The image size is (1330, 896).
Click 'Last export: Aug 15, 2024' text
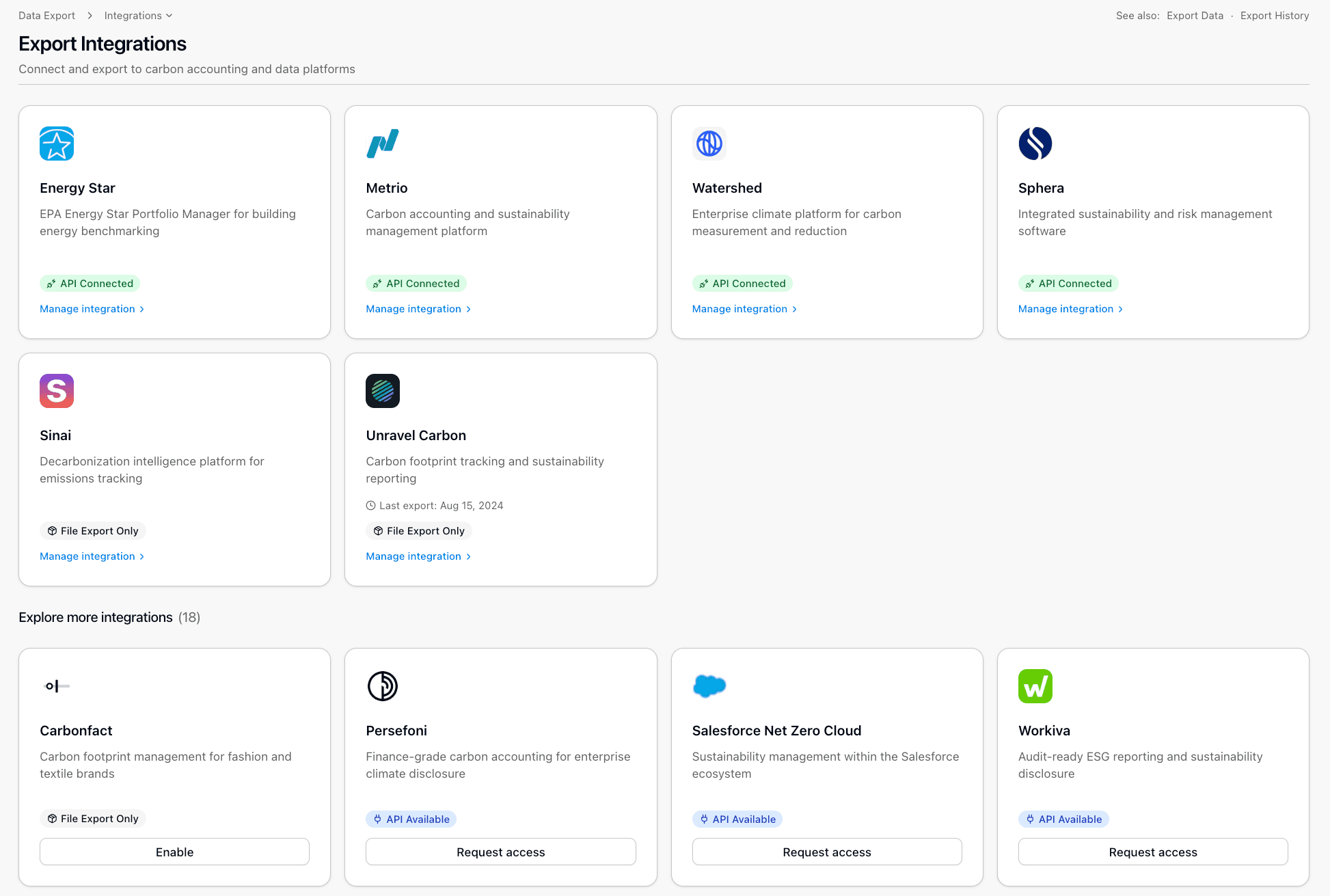point(442,506)
